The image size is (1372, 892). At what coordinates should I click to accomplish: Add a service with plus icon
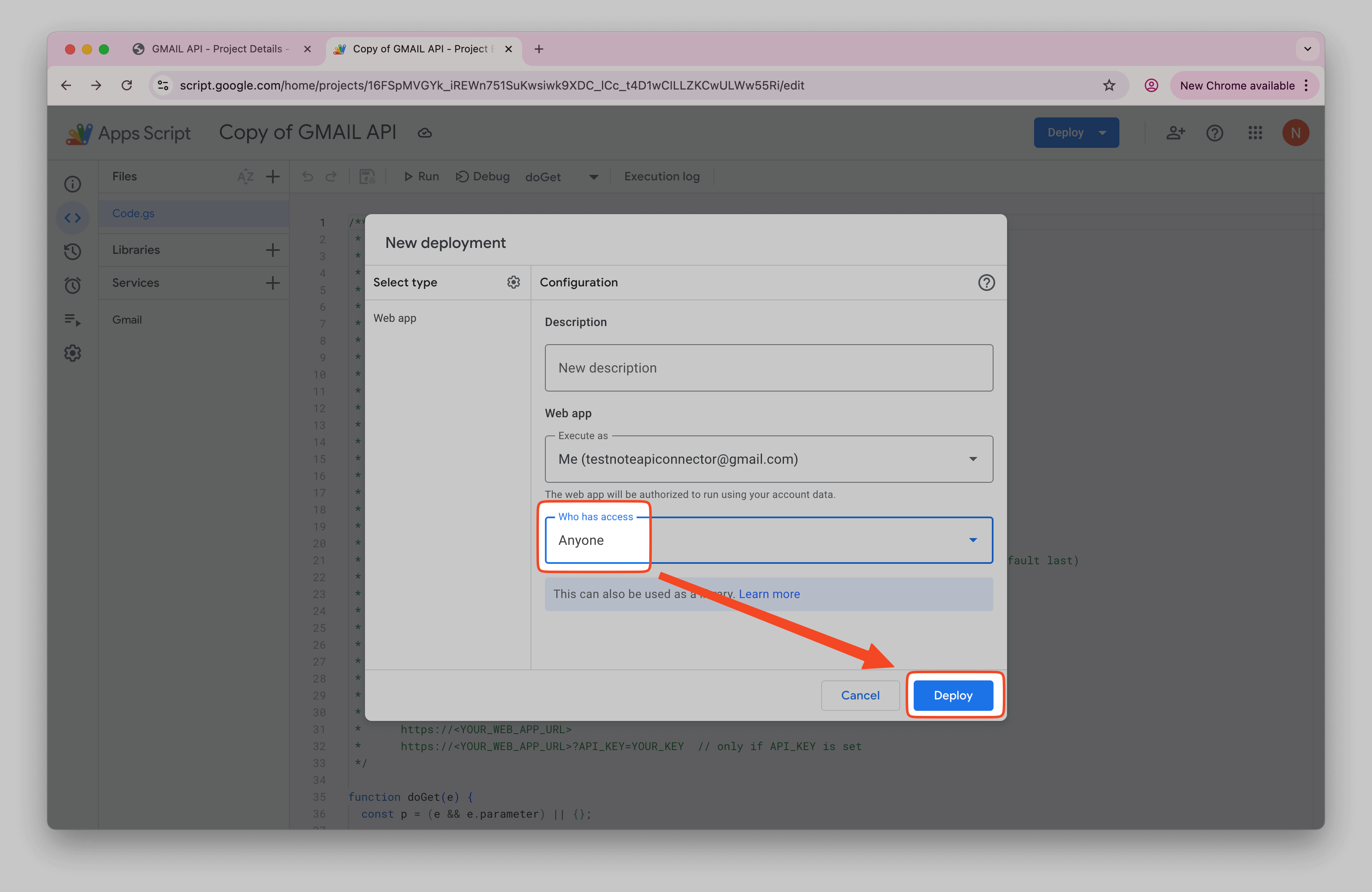coord(273,283)
